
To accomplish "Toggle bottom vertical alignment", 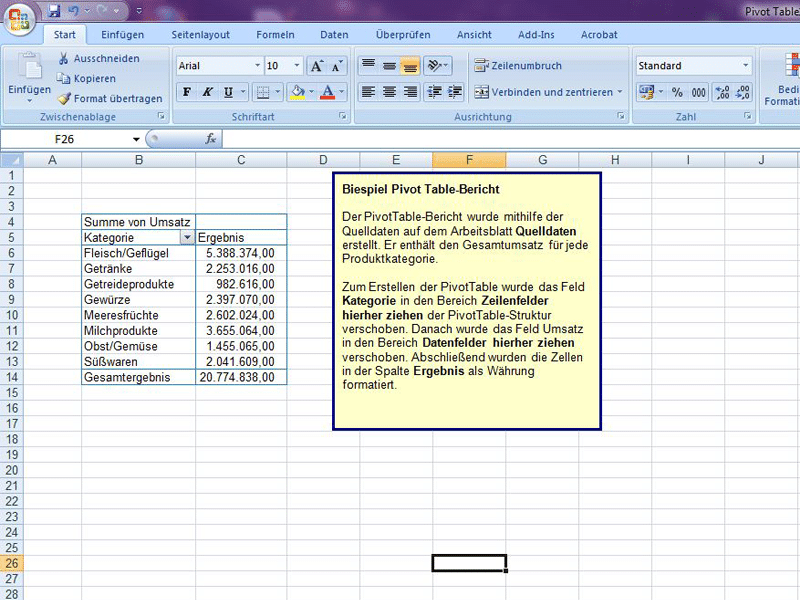I will pos(410,65).
